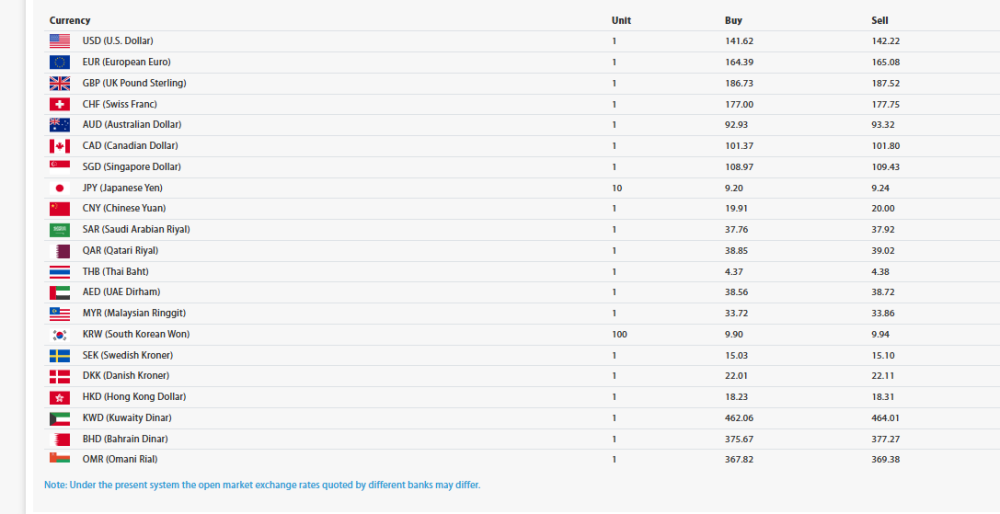The height and width of the screenshot is (514, 1000).
Task: Click the Buy column header
Action: pyautogui.click(x=733, y=20)
